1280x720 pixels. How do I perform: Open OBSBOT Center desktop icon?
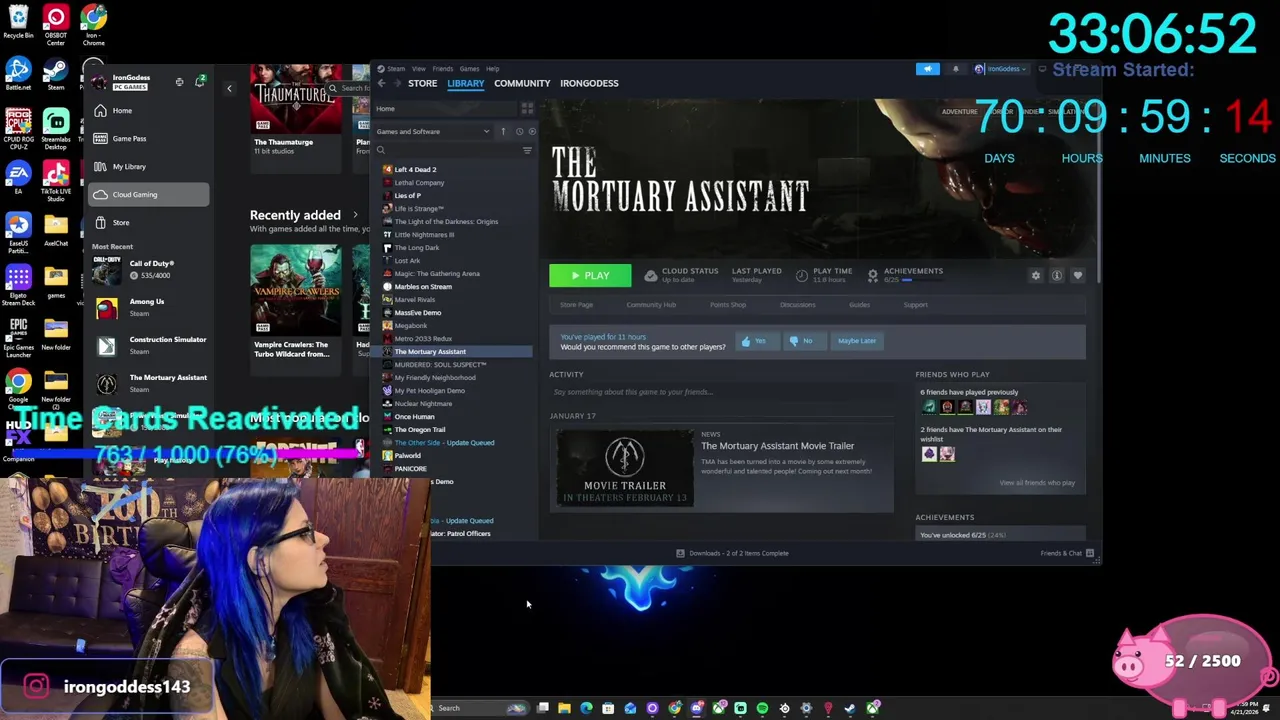[56, 25]
